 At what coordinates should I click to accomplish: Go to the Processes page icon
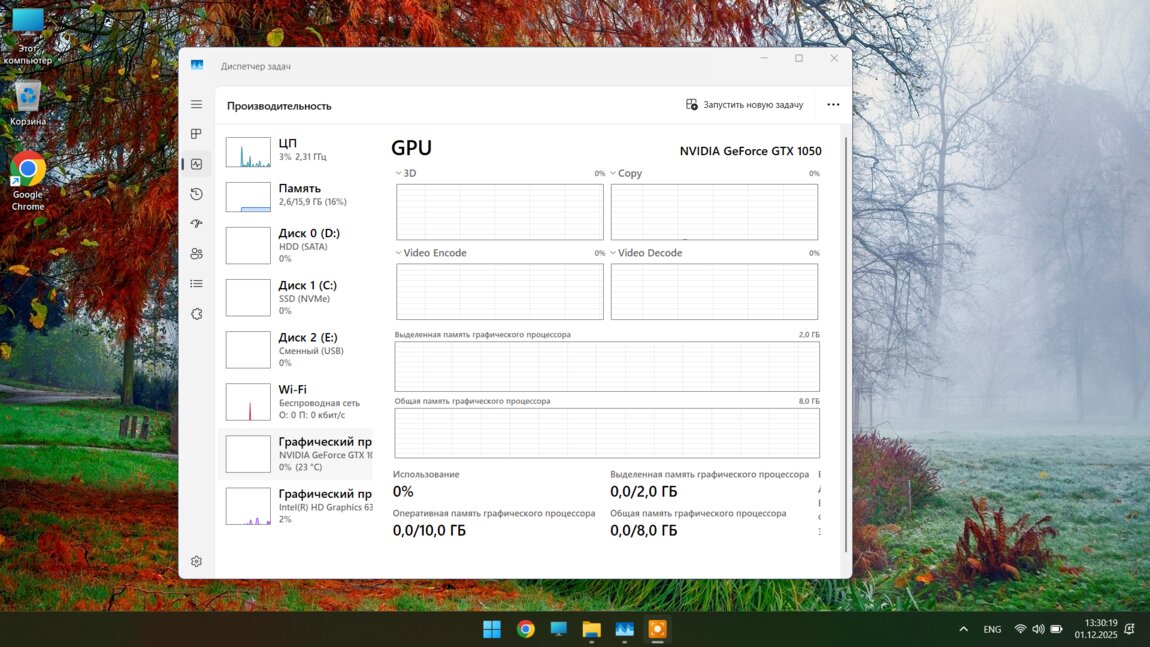(196, 134)
